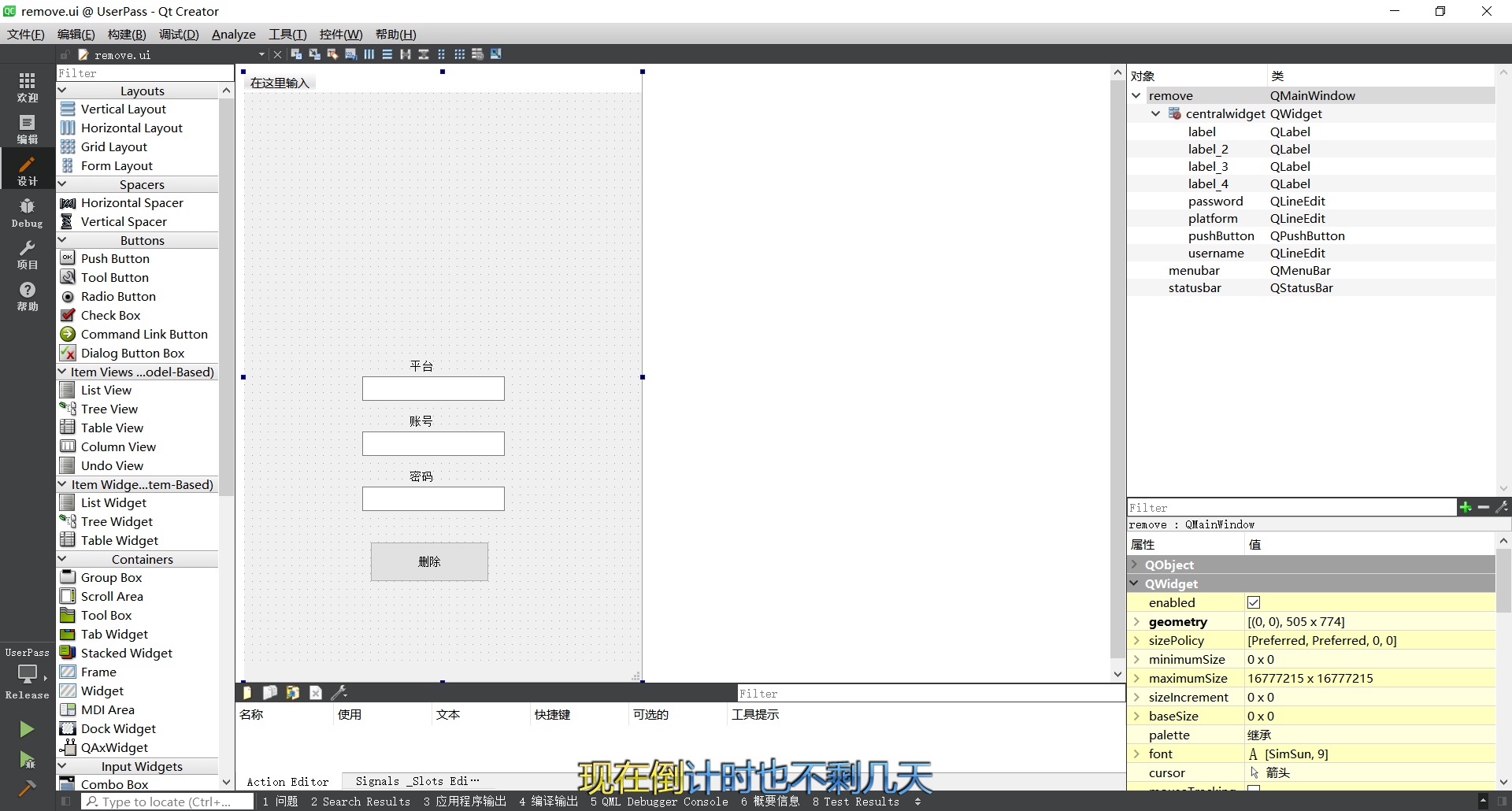Collapse centralwidget in object tree
Screen dimensions: 1512x811
pyautogui.click(x=1155, y=113)
